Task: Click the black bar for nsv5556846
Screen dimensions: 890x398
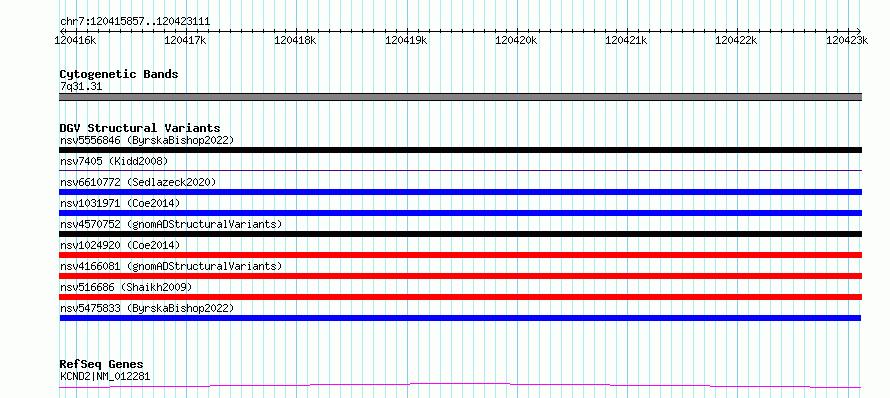Action: 460,150
